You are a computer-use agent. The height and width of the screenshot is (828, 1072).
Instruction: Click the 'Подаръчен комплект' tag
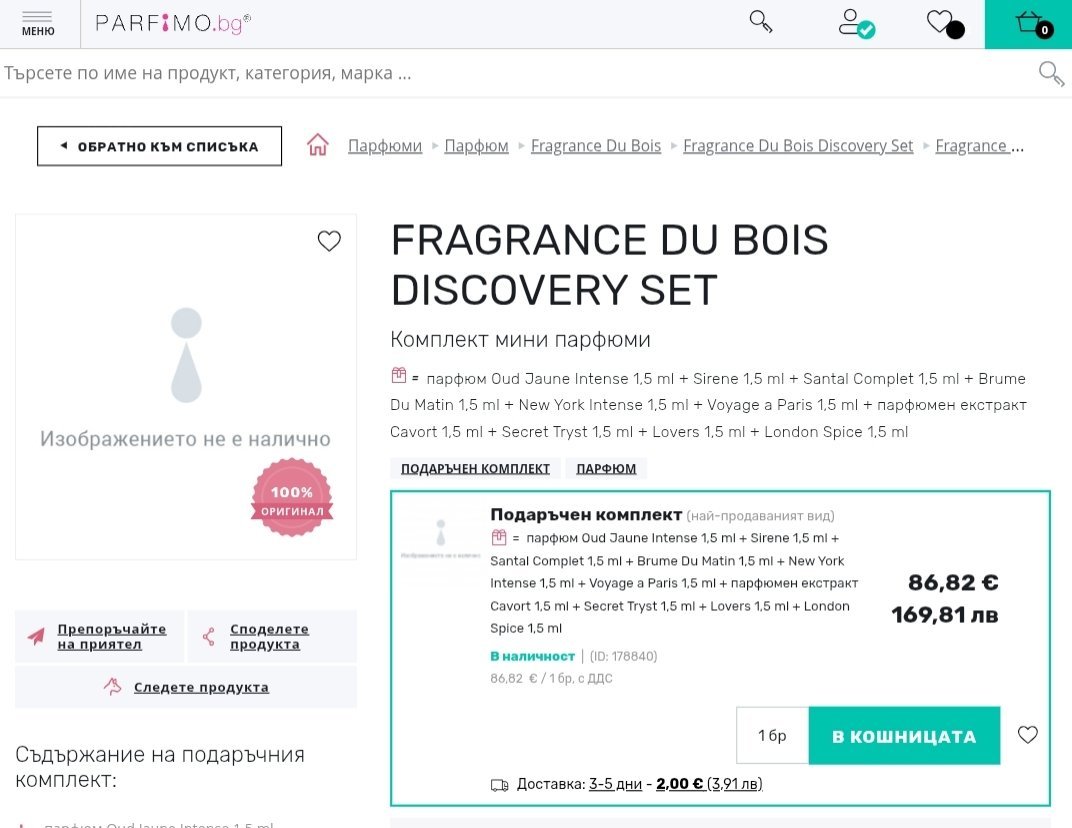pos(475,468)
